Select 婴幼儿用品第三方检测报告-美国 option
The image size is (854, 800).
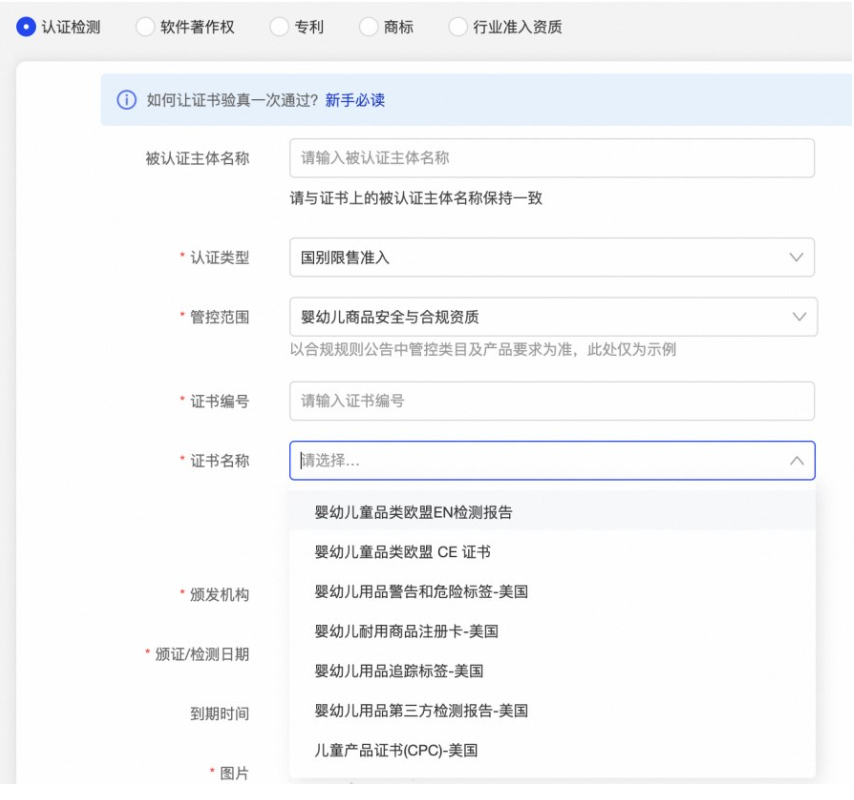tap(421, 711)
